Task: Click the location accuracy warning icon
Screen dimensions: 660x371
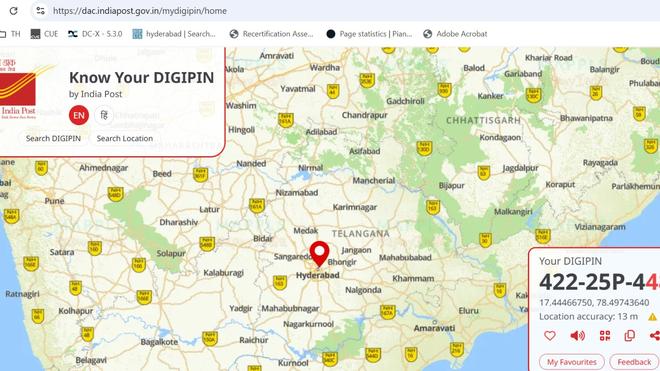Action: pyautogui.click(x=652, y=317)
